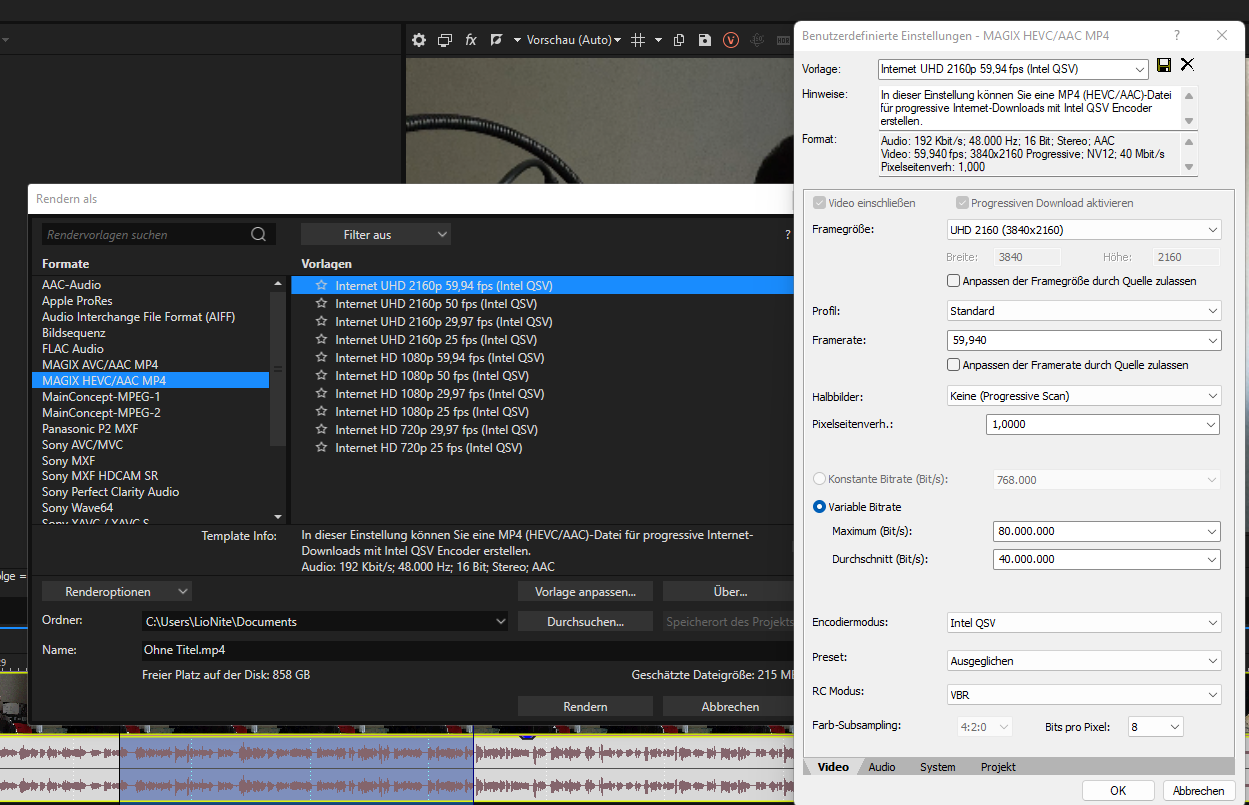Click the Rendern button
This screenshot has width=1249, height=805.
pos(585,706)
